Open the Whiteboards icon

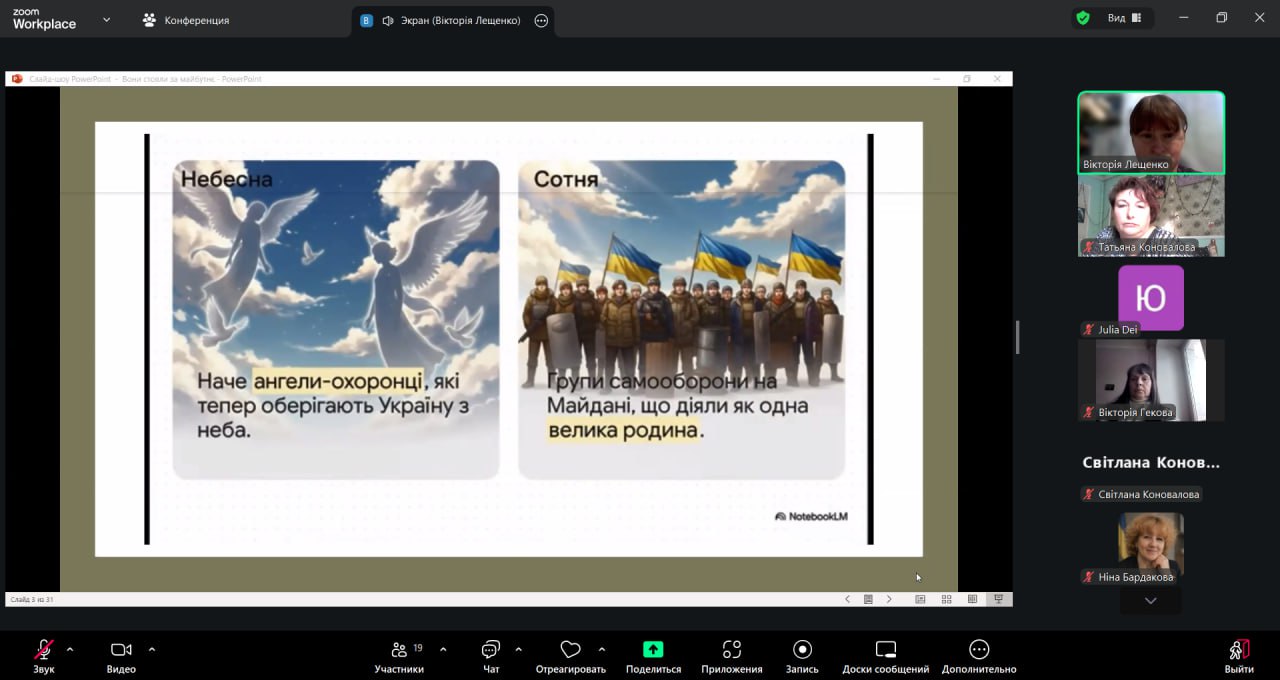tap(885, 650)
